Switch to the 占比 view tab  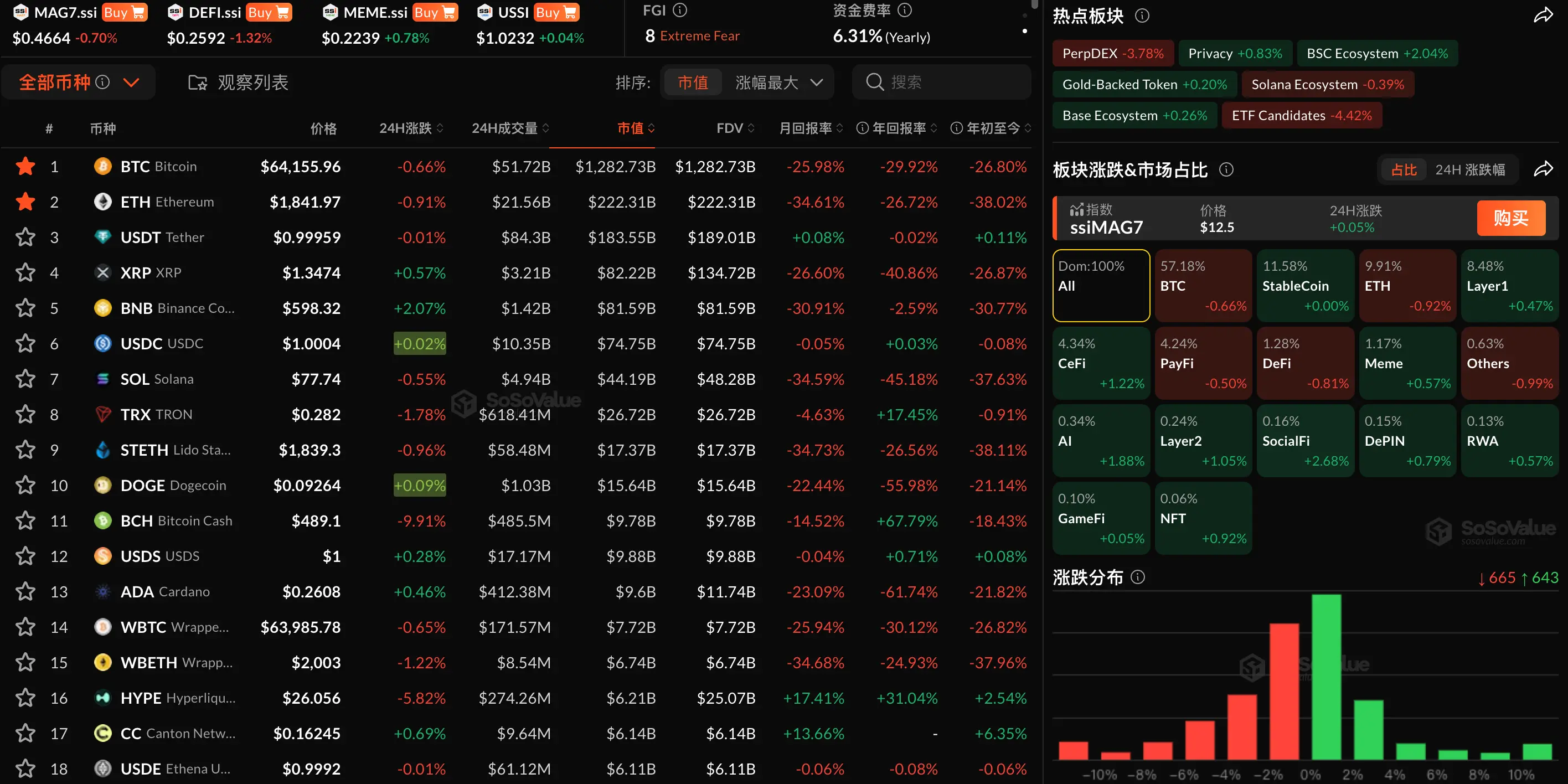coord(1404,170)
